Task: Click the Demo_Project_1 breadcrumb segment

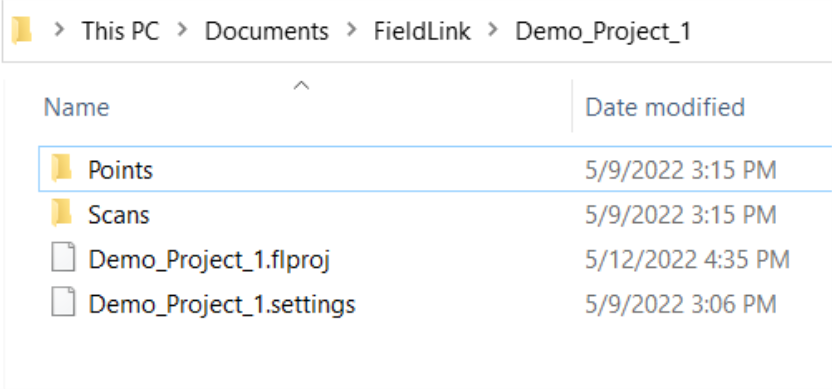Action: coord(603,32)
